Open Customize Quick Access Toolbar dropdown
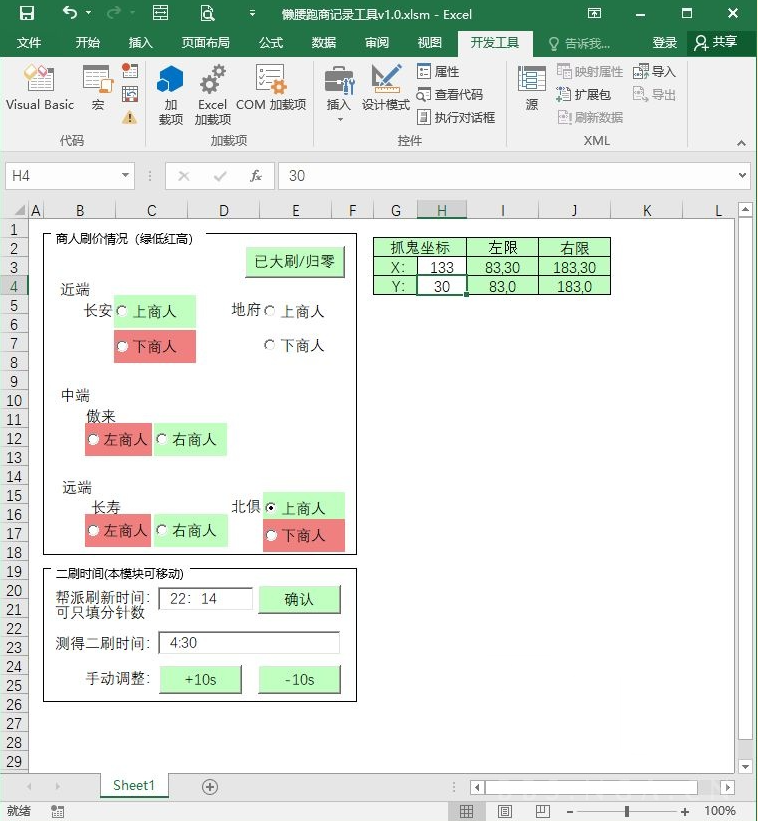This screenshot has height=821, width=758. [x=252, y=13]
